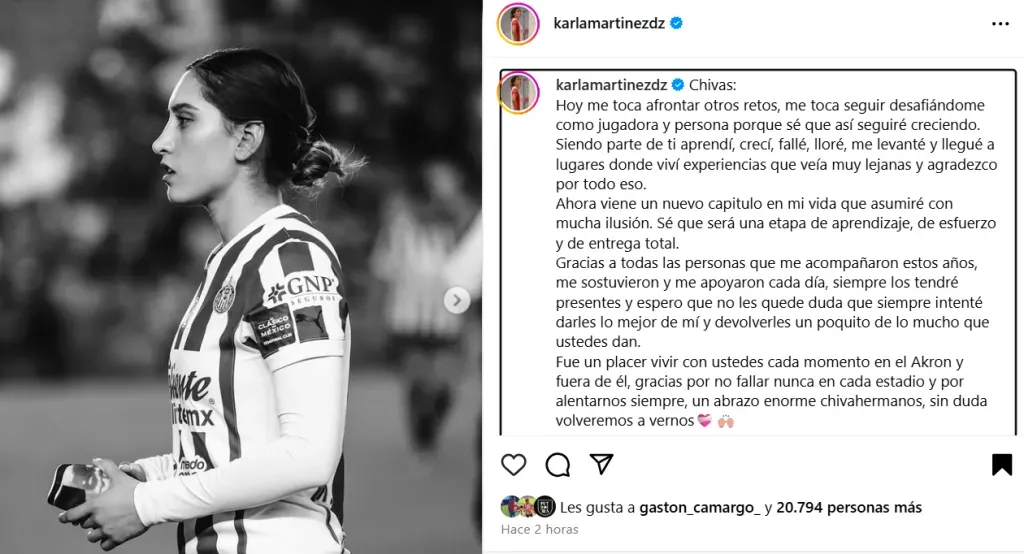Share the post using the paper plane icon
Screen dimensions: 1024x554
(x=601, y=464)
